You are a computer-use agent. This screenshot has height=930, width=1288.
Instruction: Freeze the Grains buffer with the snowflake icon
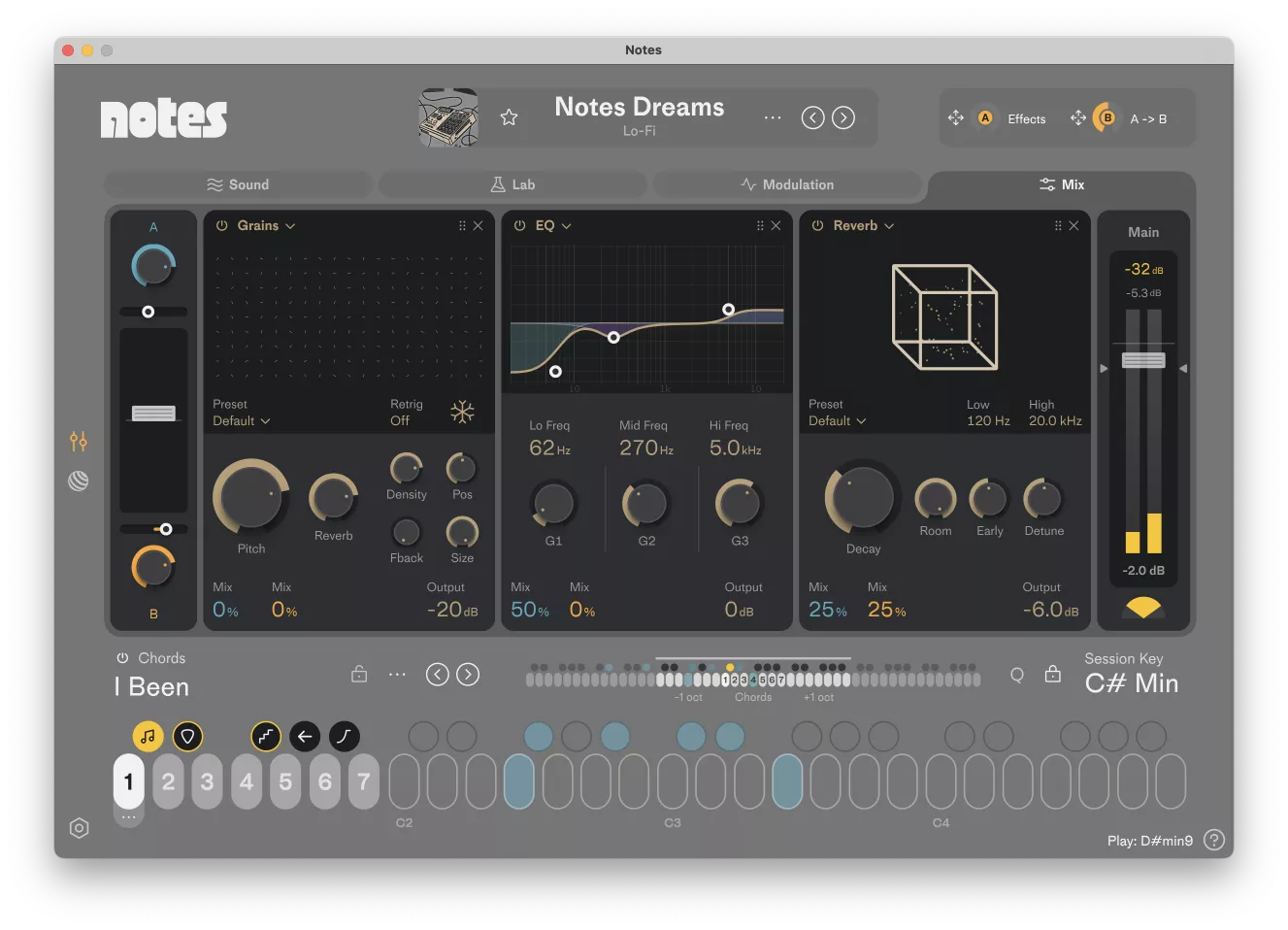pos(463,412)
